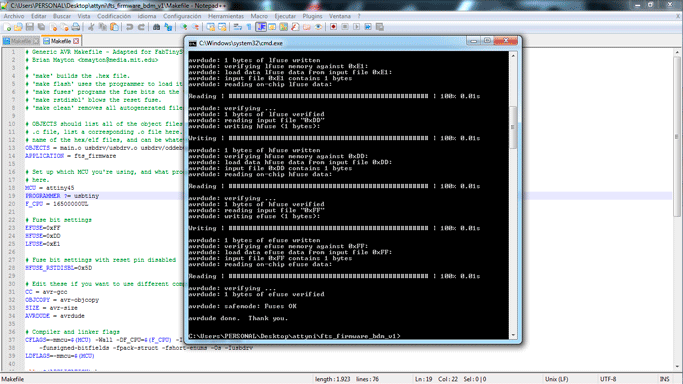Click 'UTF-8' encoding in status bar
The height and width of the screenshot is (384, 683).
click(608, 379)
